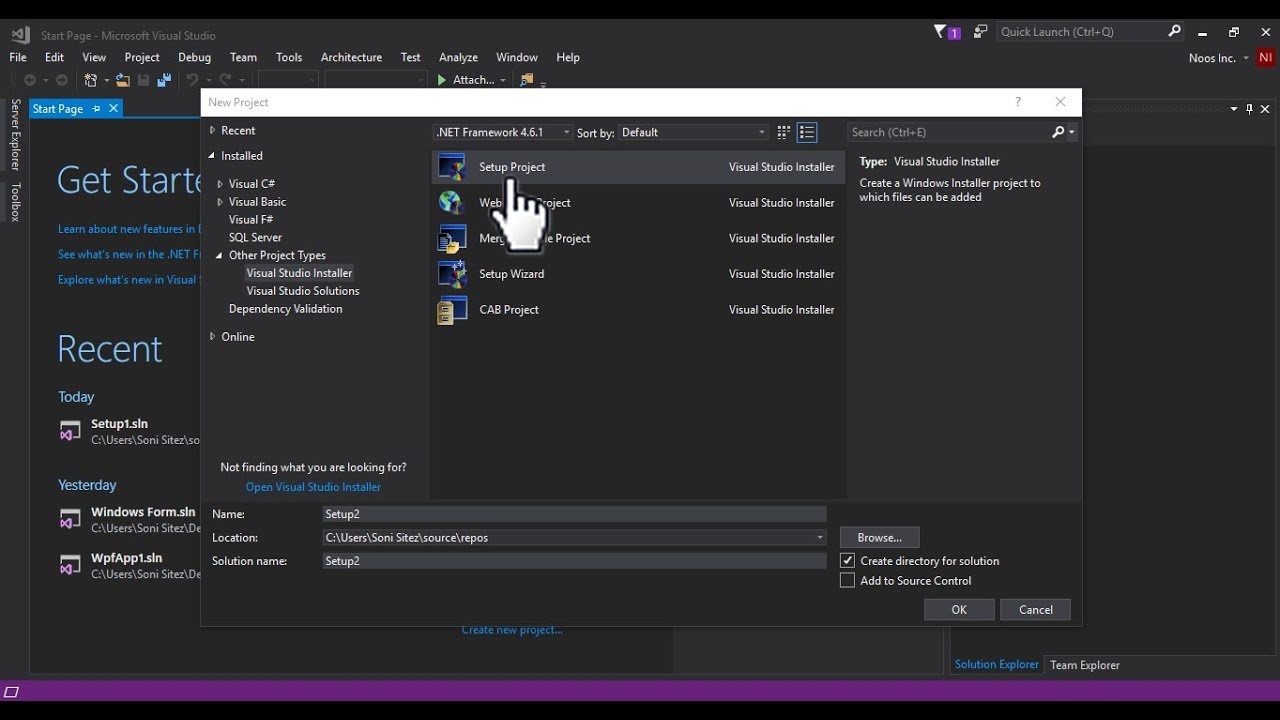Click the Find in Files toolbar icon
The image size is (1280, 720).
527,80
